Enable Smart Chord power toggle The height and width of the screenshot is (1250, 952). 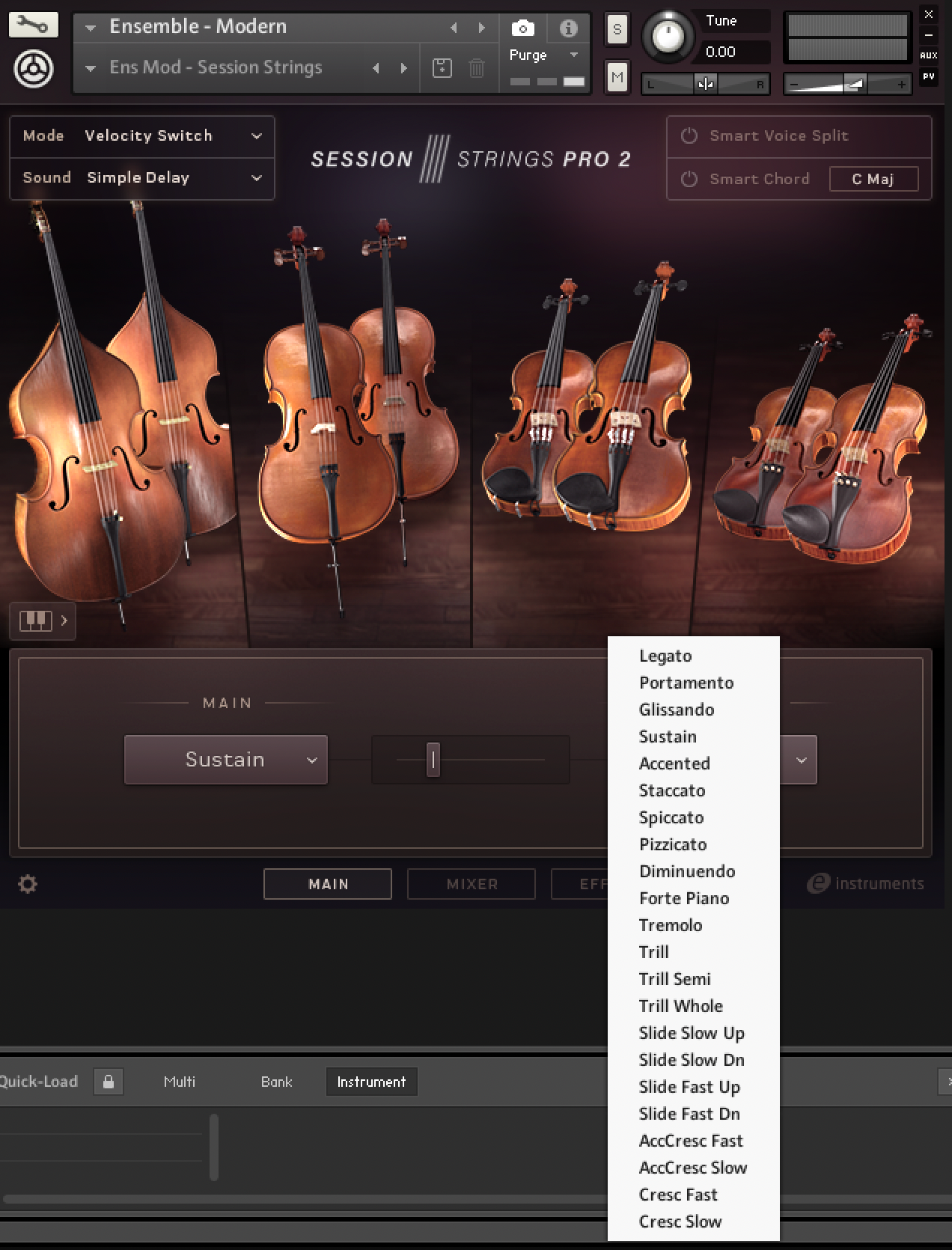(689, 179)
